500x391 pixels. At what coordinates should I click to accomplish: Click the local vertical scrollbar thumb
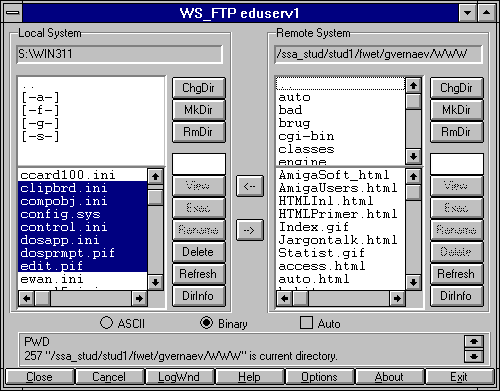pyautogui.click(x=155, y=197)
